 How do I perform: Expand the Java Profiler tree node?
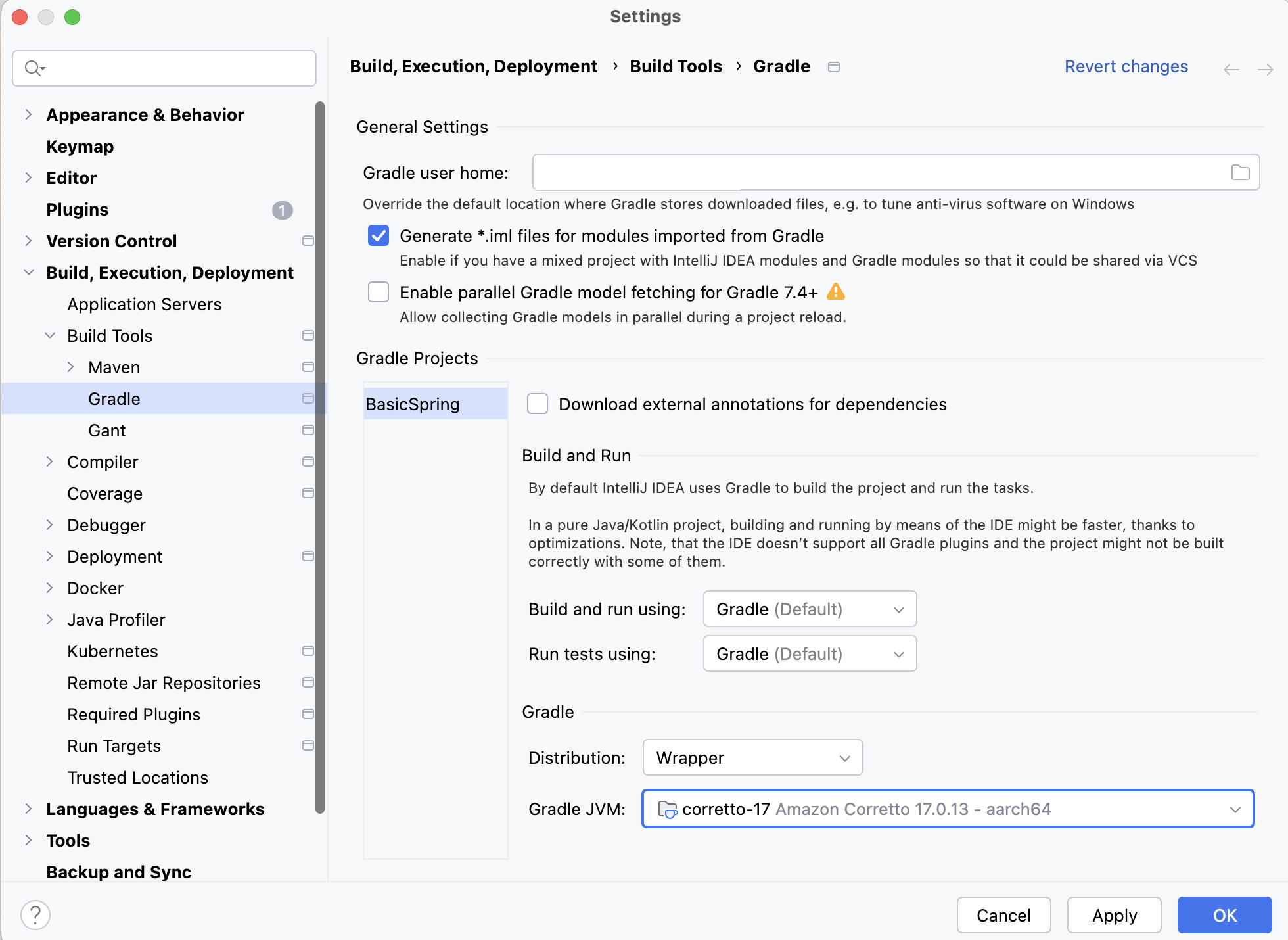pyautogui.click(x=49, y=619)
